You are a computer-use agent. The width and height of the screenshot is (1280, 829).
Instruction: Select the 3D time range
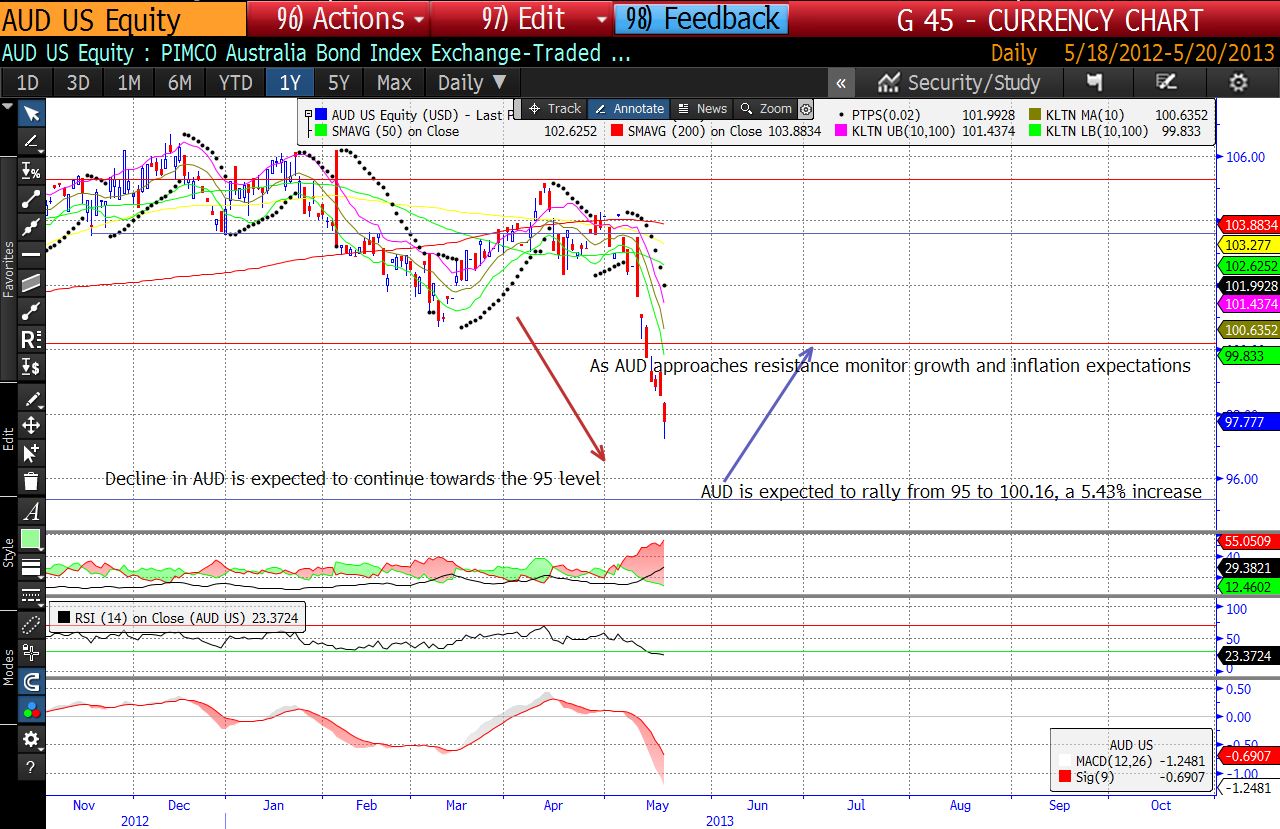pyautogui.click(x=78, y=83)
